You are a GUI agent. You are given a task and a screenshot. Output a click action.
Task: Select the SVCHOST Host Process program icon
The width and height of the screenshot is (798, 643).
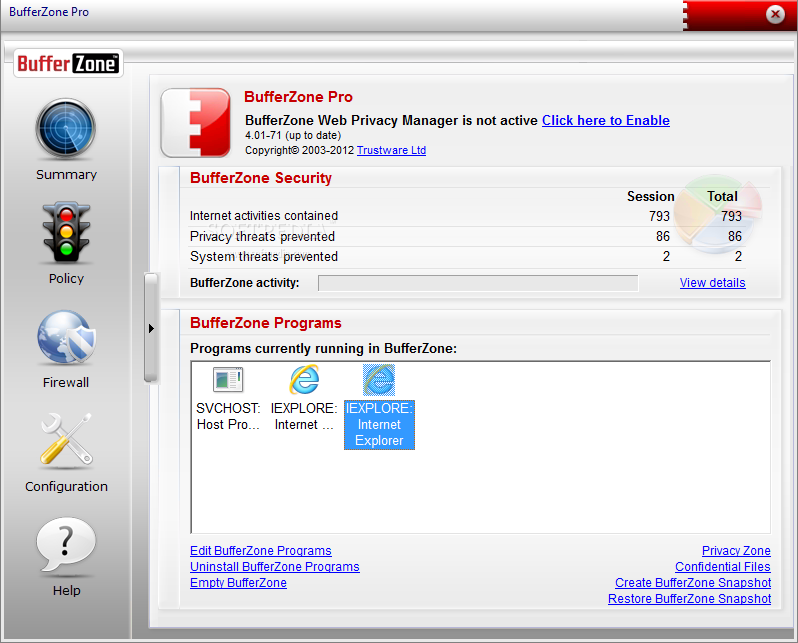[x=228, y=381]
